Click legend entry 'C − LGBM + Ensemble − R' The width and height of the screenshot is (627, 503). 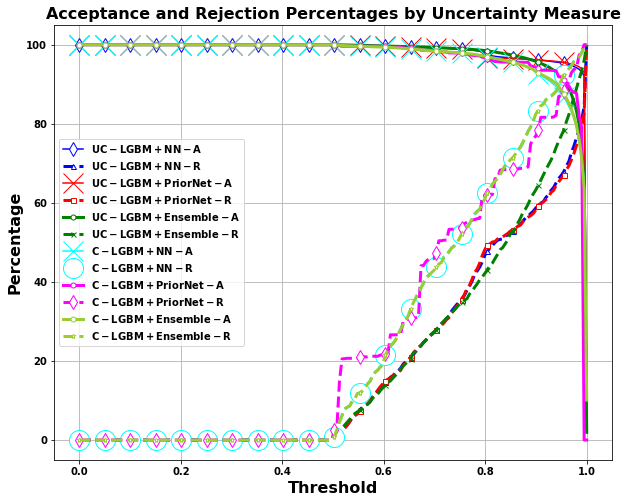(x=161, y=336)
